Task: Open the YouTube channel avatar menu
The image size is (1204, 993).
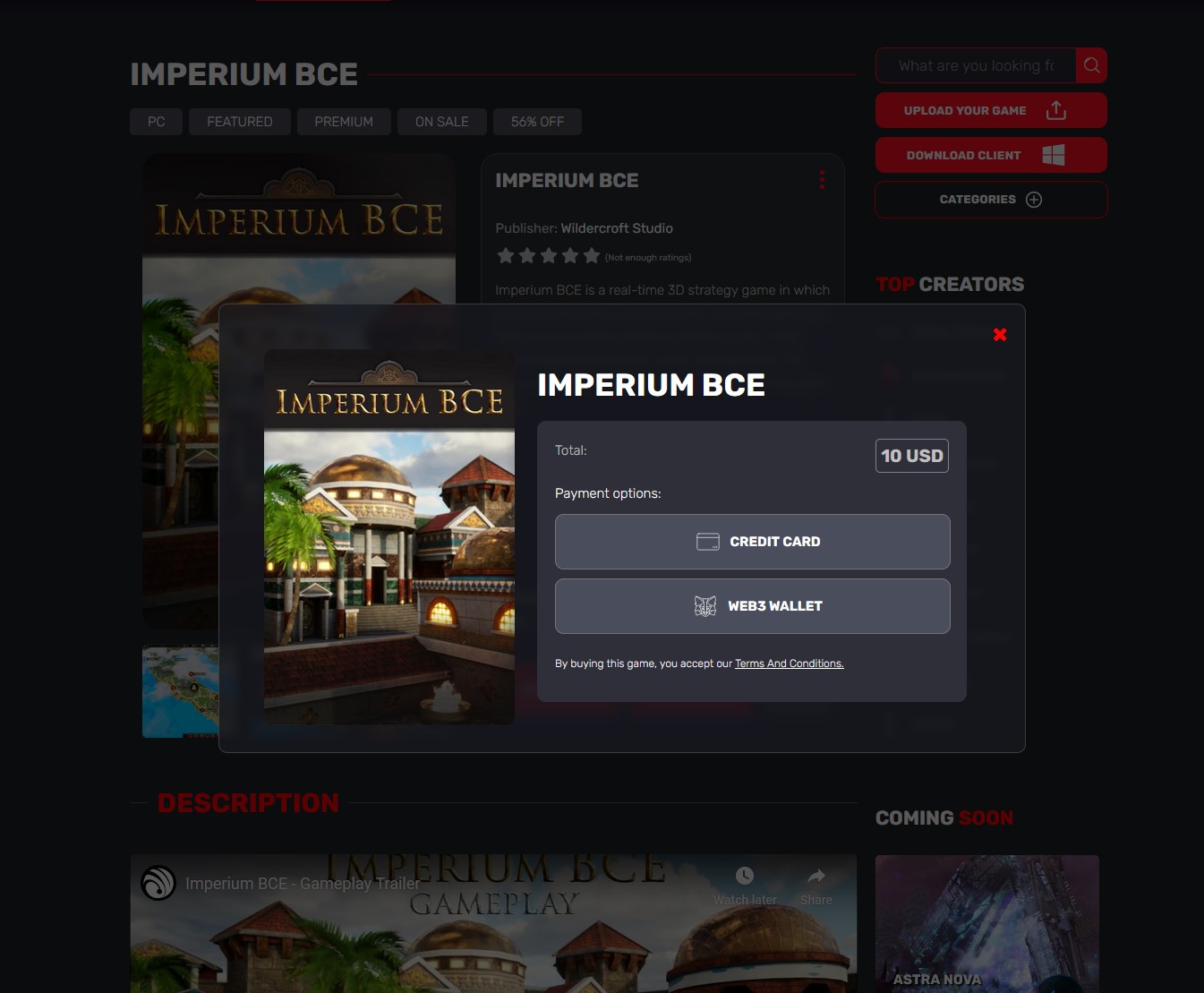Action: (x=158, y=883)
